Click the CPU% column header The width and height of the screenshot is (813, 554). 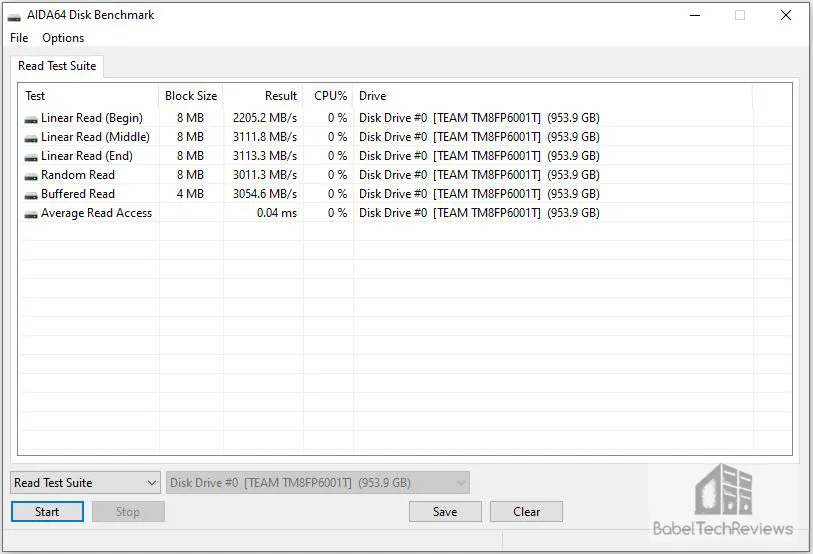[x=328, y=96]
